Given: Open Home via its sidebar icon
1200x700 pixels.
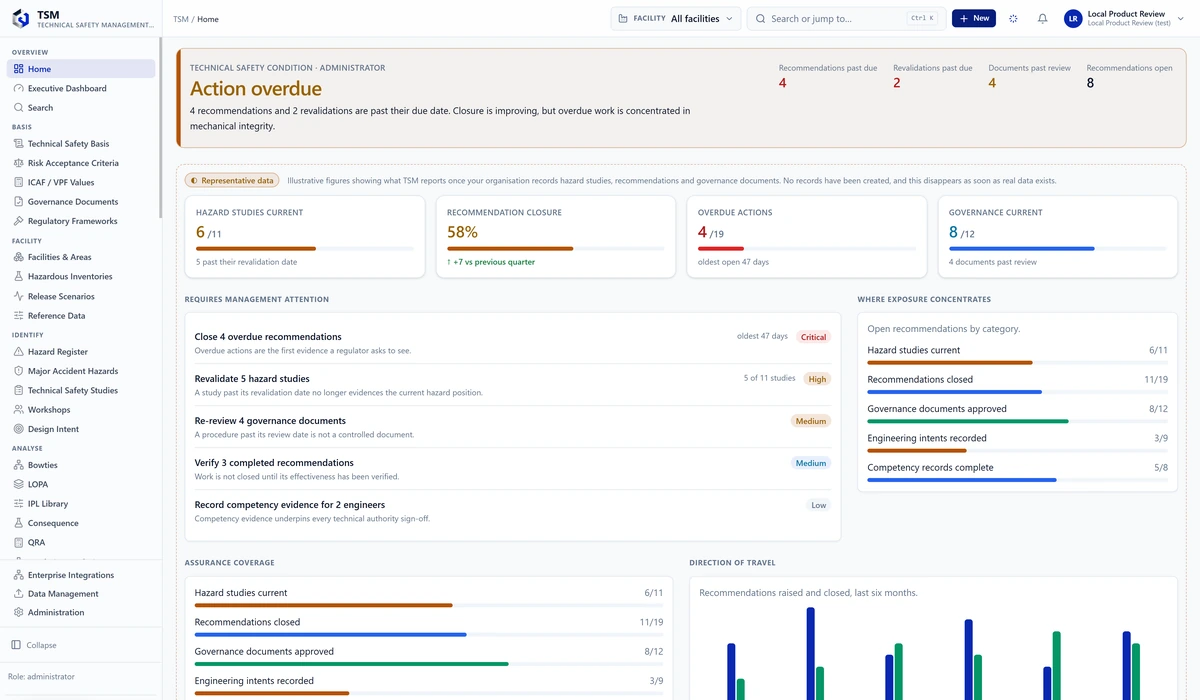Looking at the screenshot, I should click(18, 69).
